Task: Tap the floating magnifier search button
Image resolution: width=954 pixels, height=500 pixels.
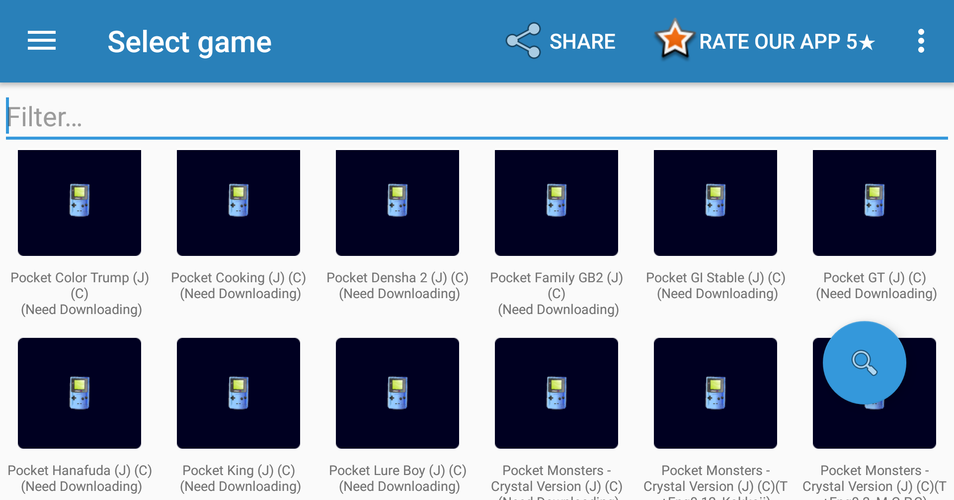Action: tap(864, 363)
